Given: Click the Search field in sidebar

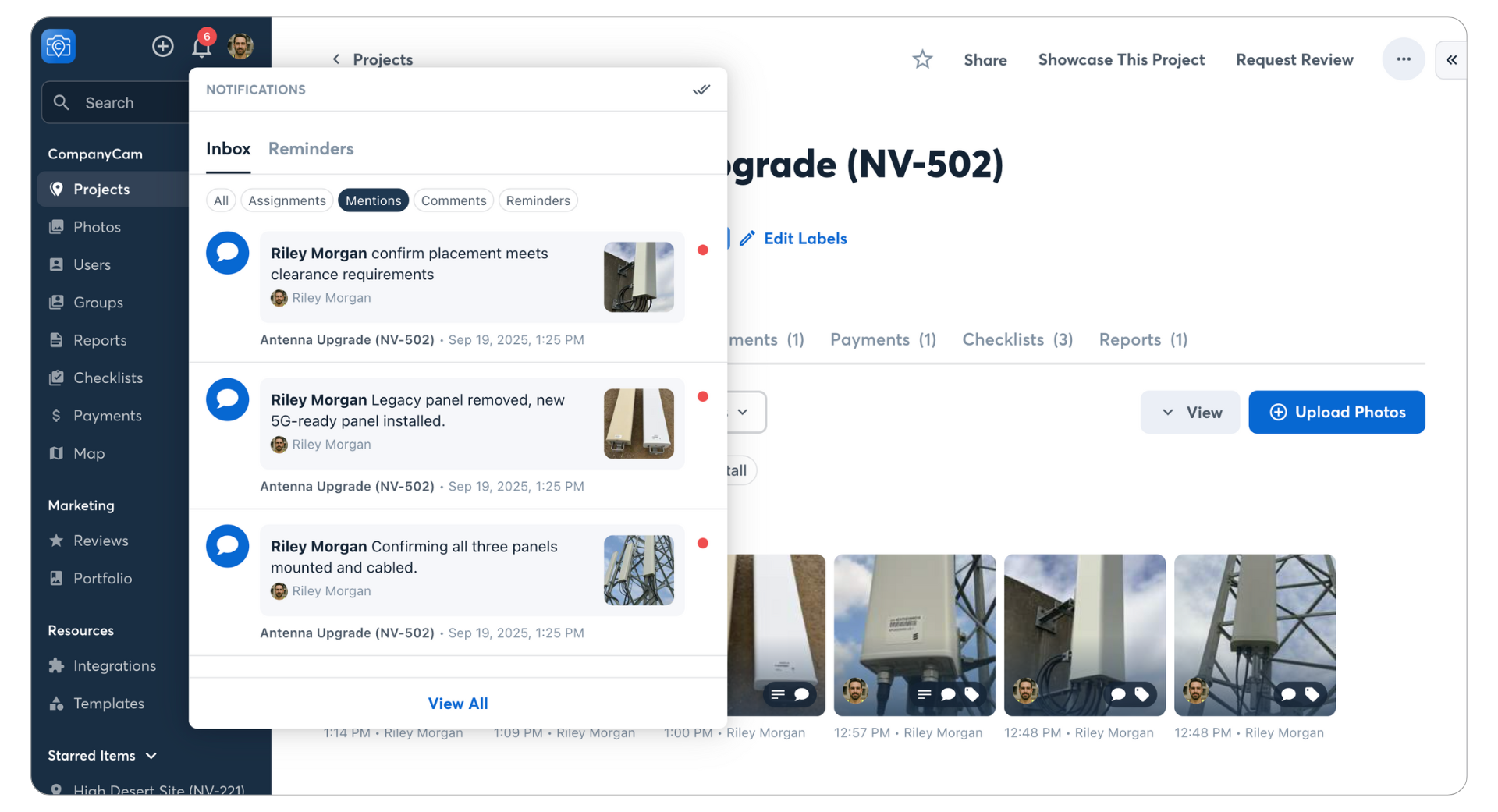Looking at the screenshot, I should pos(117,103).
